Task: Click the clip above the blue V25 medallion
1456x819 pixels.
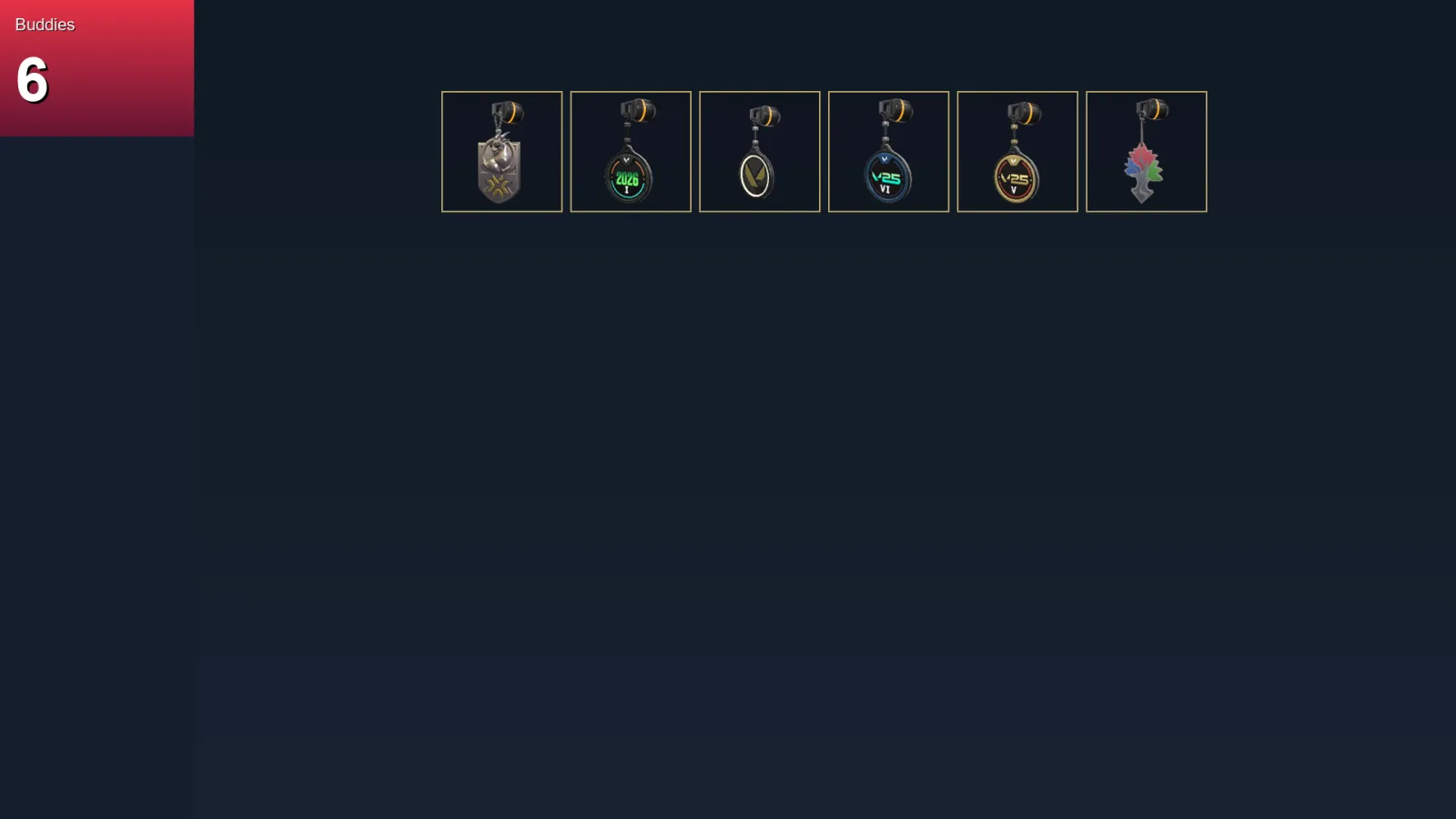Action: [x=895, y=111]
